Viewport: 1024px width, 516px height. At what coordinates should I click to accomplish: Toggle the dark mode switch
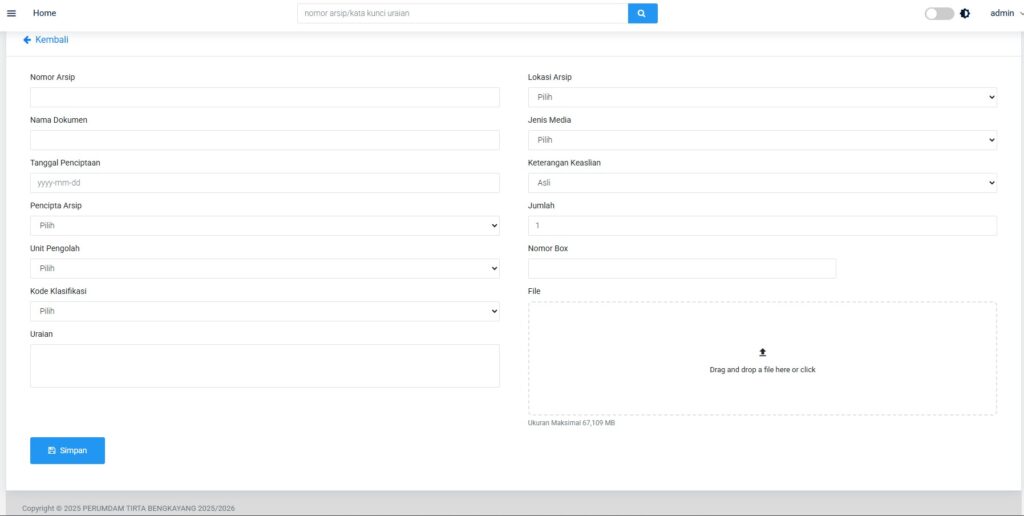[x=938, y=14]
